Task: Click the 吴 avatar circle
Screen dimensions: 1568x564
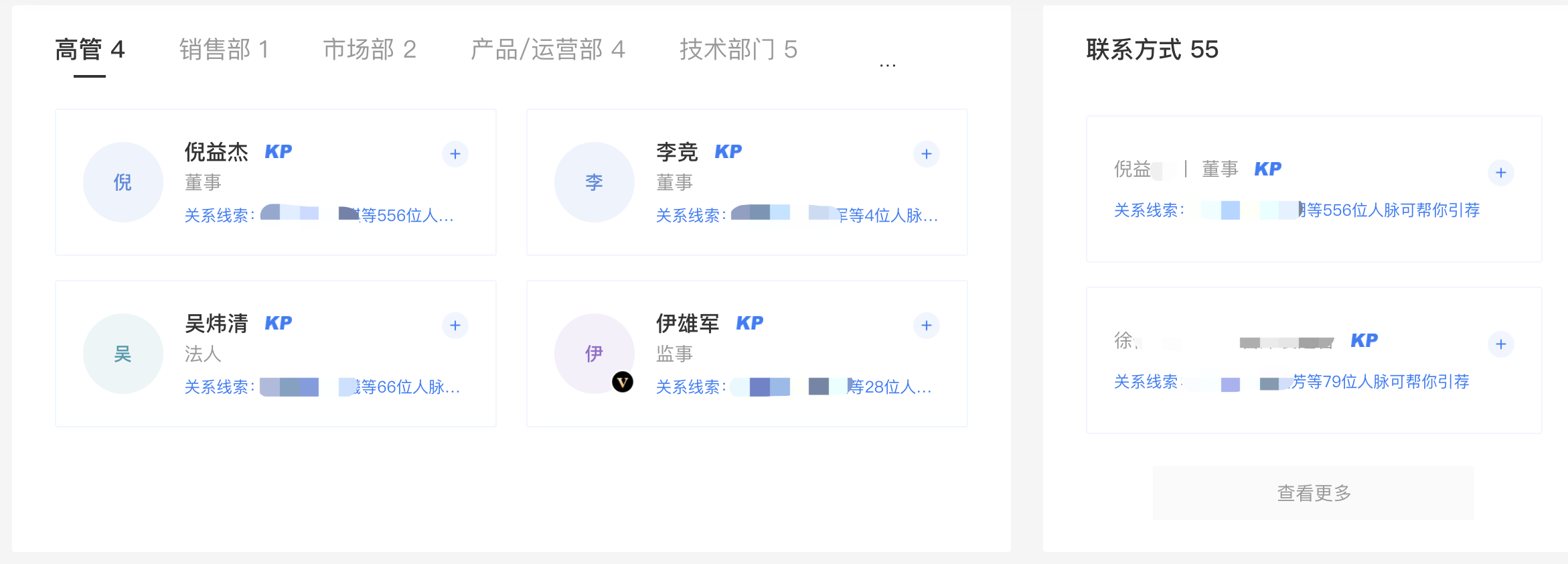Action: (x=123, y=354)
